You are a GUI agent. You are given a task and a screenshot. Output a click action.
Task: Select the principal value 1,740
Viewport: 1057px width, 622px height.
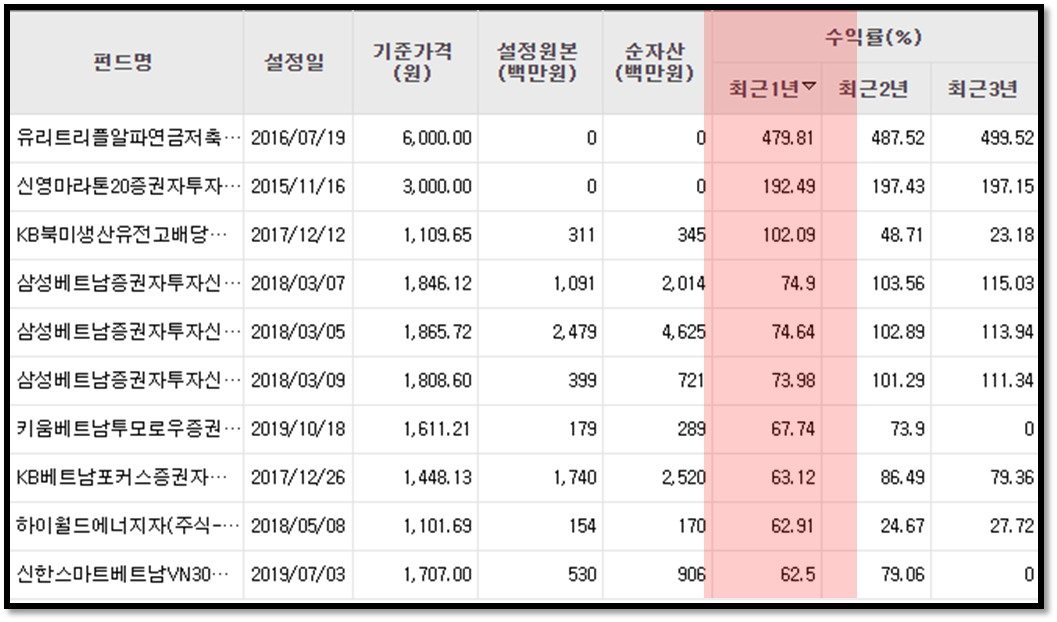coord(574,478)
